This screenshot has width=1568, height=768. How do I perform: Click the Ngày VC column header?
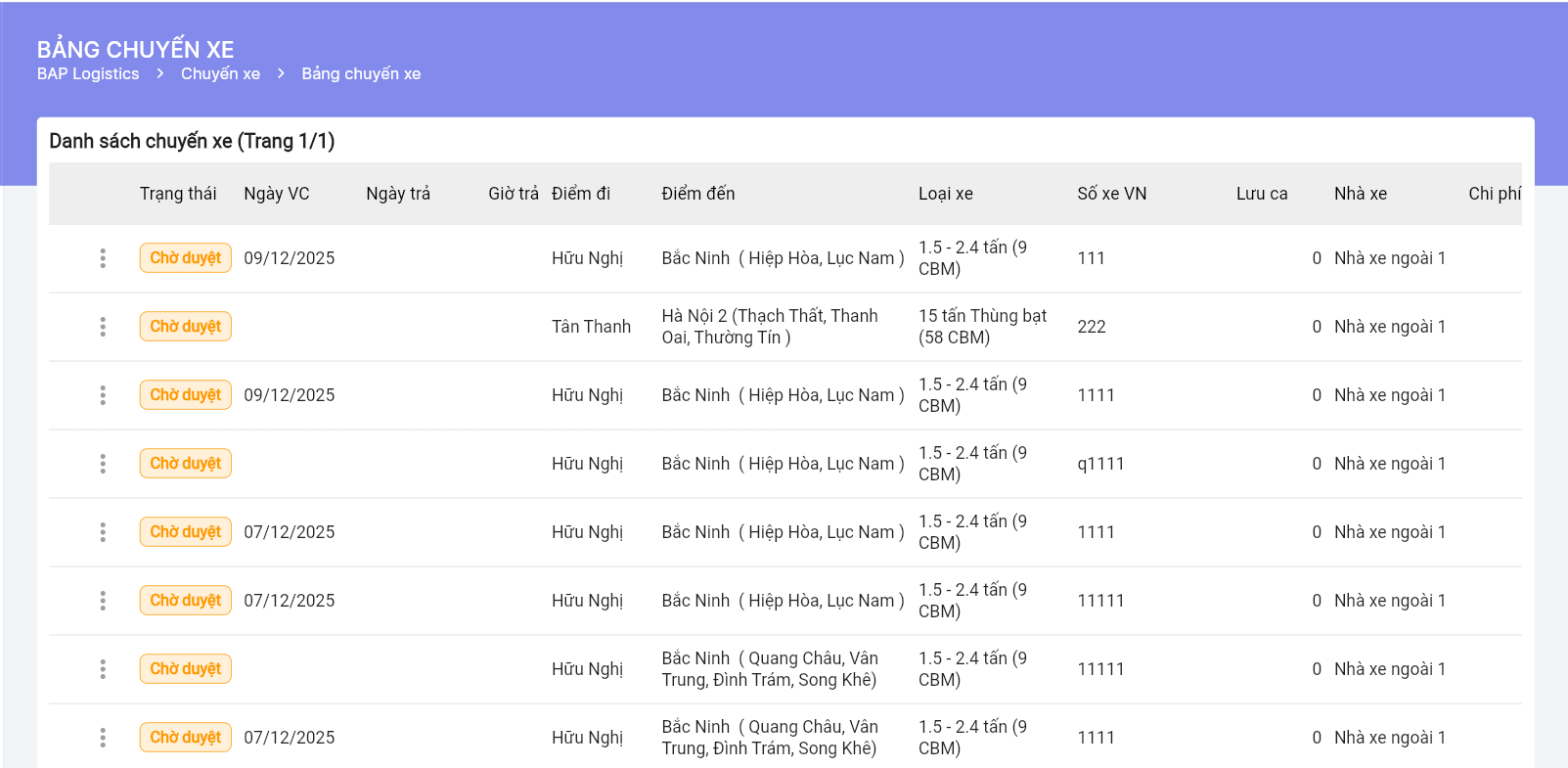[x=276, y=194]
